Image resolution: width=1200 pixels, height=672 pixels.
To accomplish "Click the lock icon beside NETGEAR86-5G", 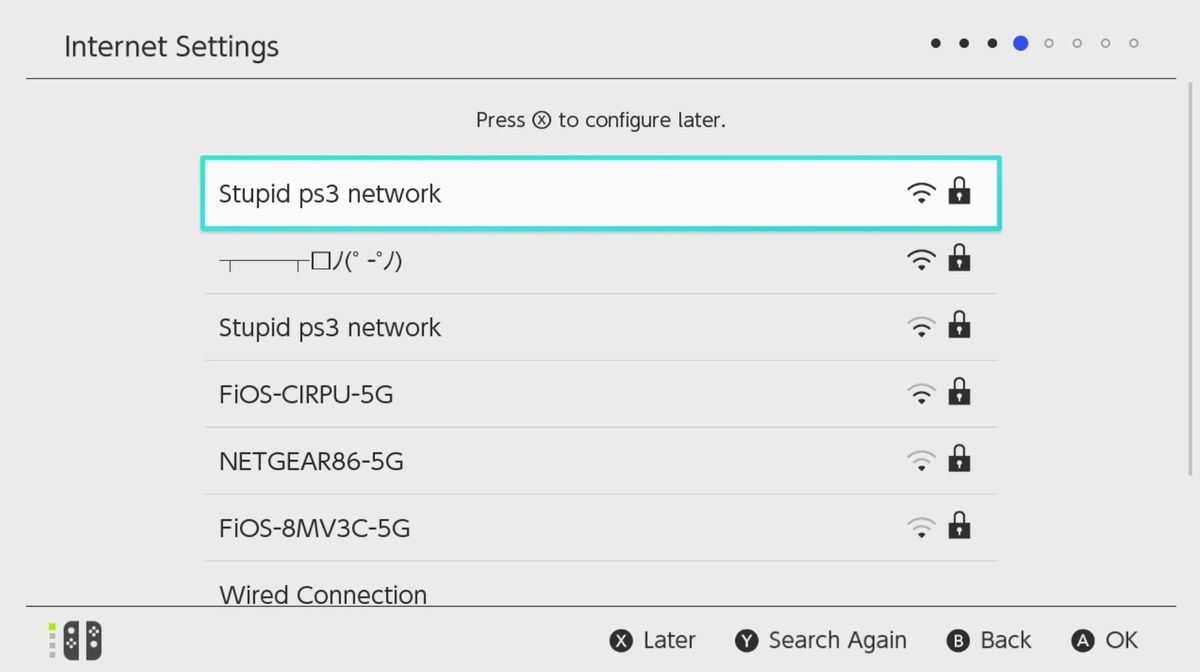I will pyautogui.click(x=959, y=460).
